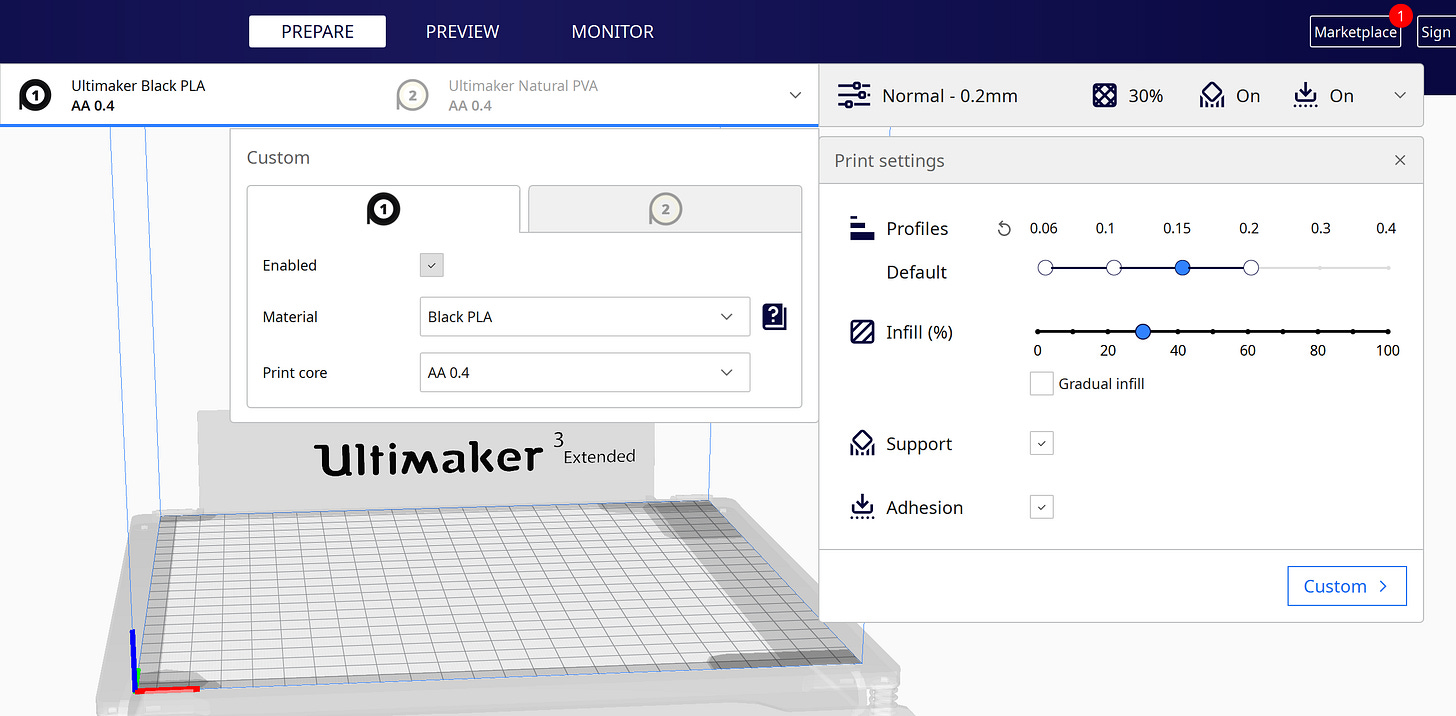Click the print settings sliders icon
The width and height of the screenshot is (1456, 716).
[x=854, y=96]
